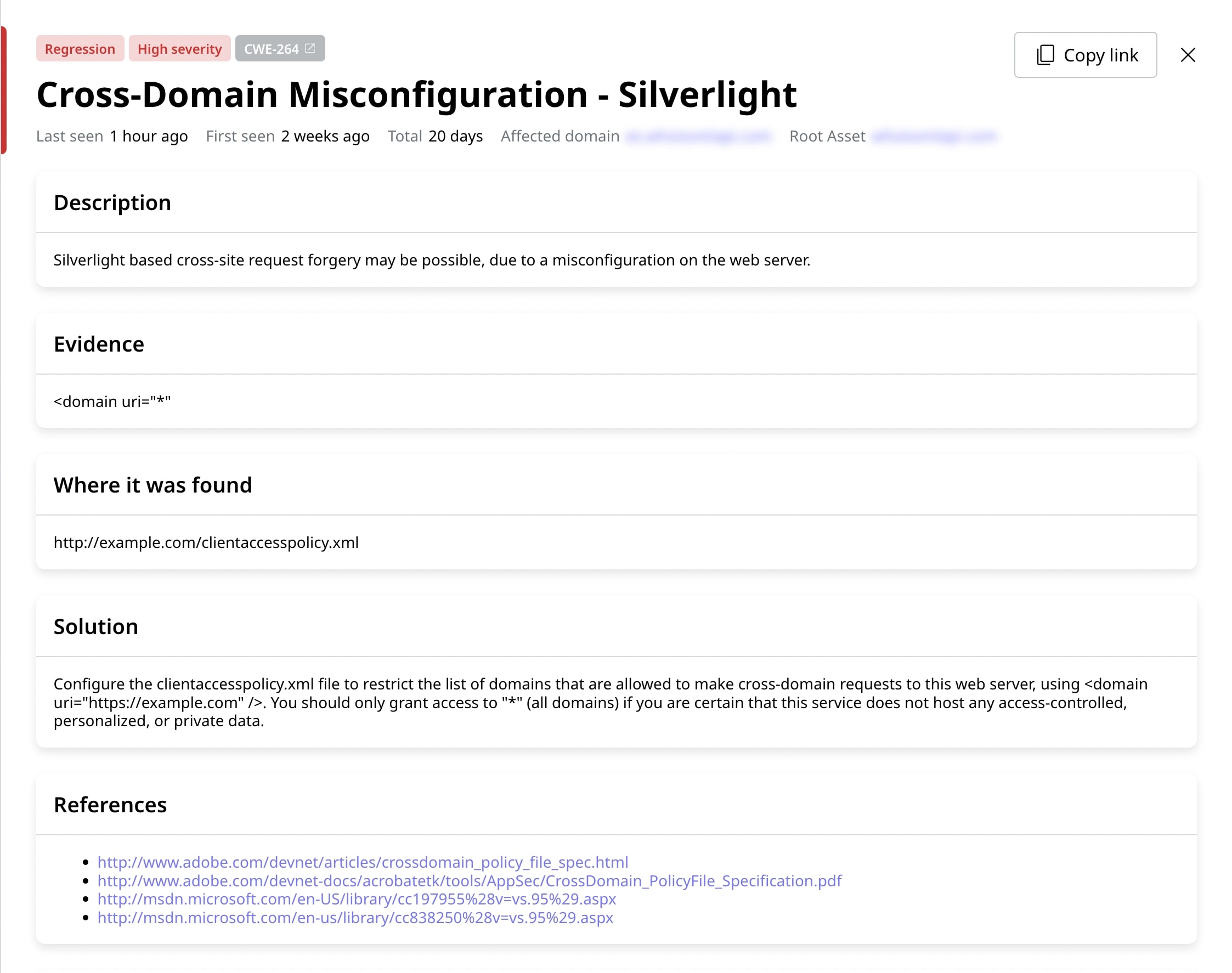This screenshot has height=973, width=1232.
Task: Click the Solution section header
Action: click(95, 627)
